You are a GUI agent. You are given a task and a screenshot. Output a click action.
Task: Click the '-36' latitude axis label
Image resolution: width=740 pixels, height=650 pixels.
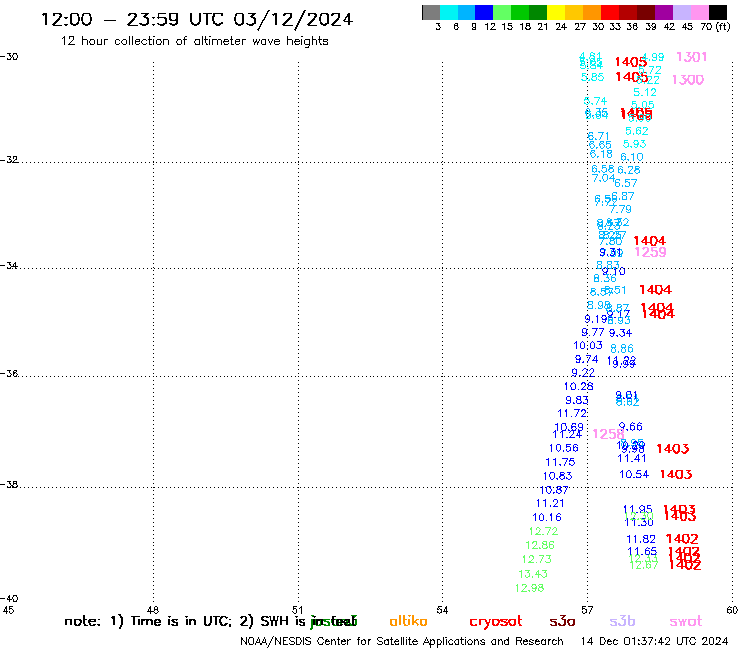coord(9,373)
